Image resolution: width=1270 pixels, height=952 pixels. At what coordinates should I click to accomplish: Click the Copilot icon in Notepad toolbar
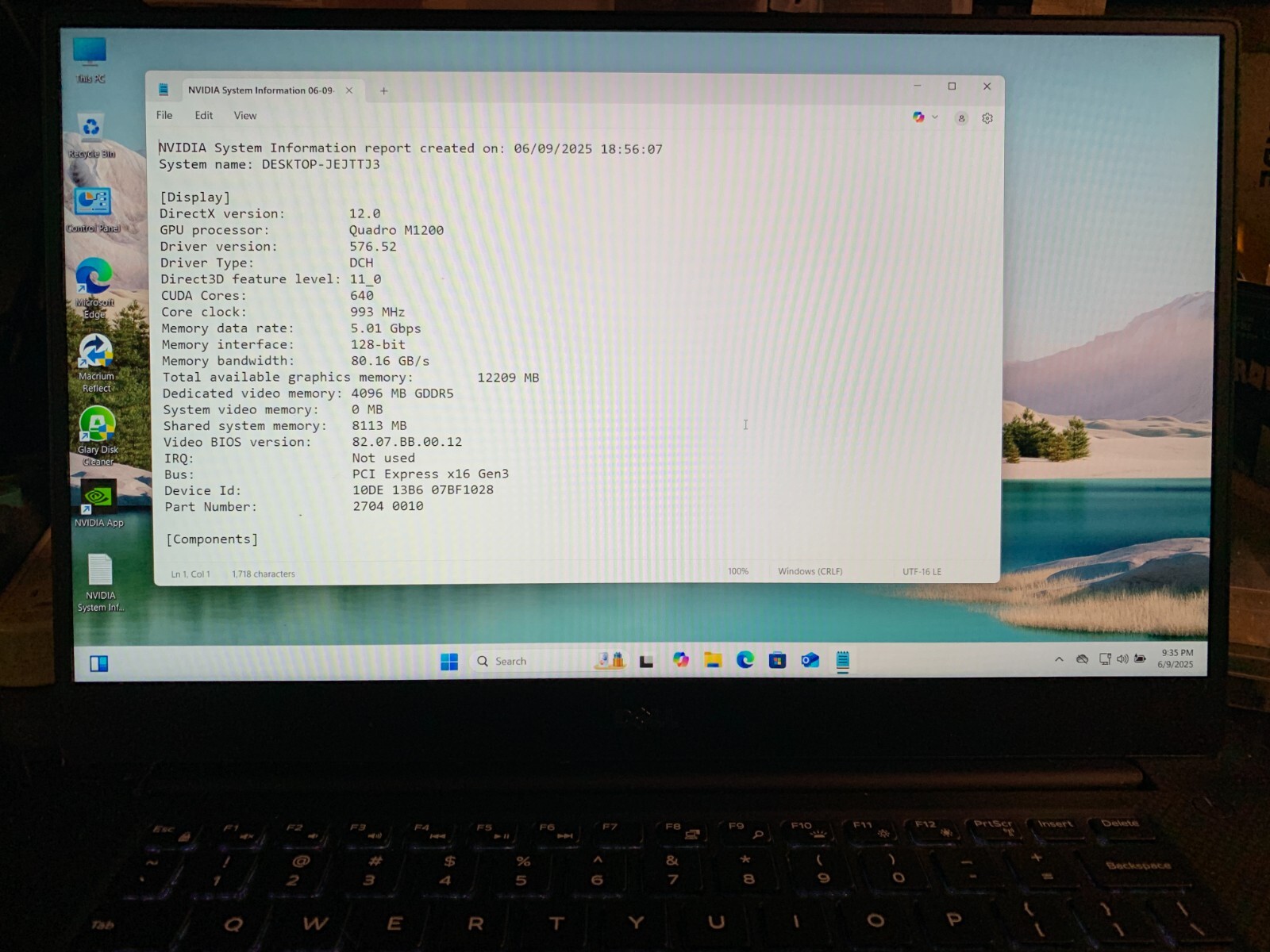pos(918,117)
